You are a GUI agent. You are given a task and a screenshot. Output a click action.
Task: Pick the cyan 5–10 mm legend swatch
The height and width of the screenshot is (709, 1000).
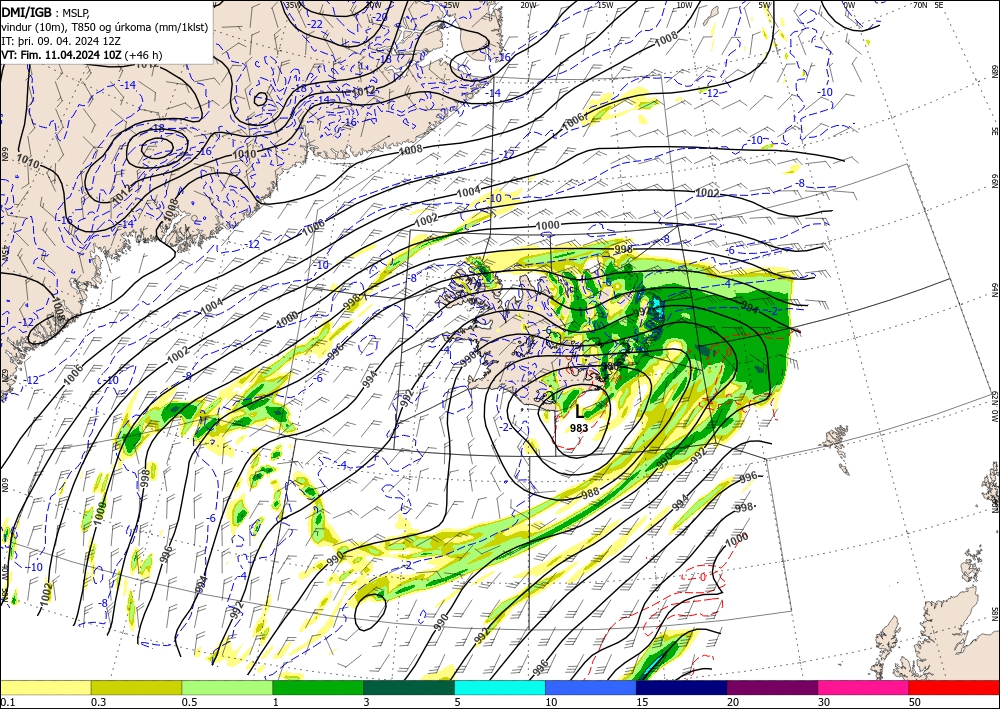pos(500,687)
